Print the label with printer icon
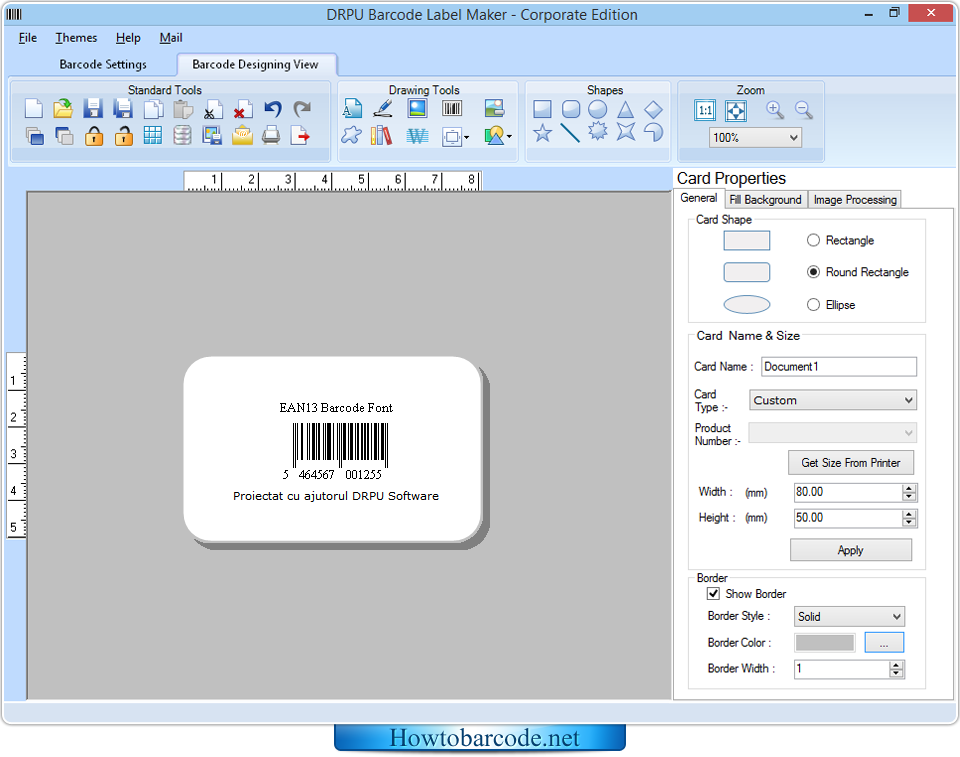The image size is (960, 757). (x=271, y=135)
